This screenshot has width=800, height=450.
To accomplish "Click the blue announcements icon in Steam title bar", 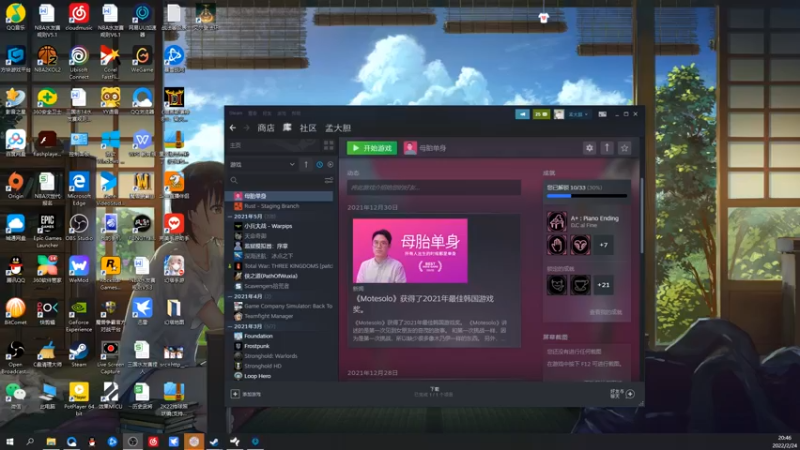I will [x=522, y=114].
